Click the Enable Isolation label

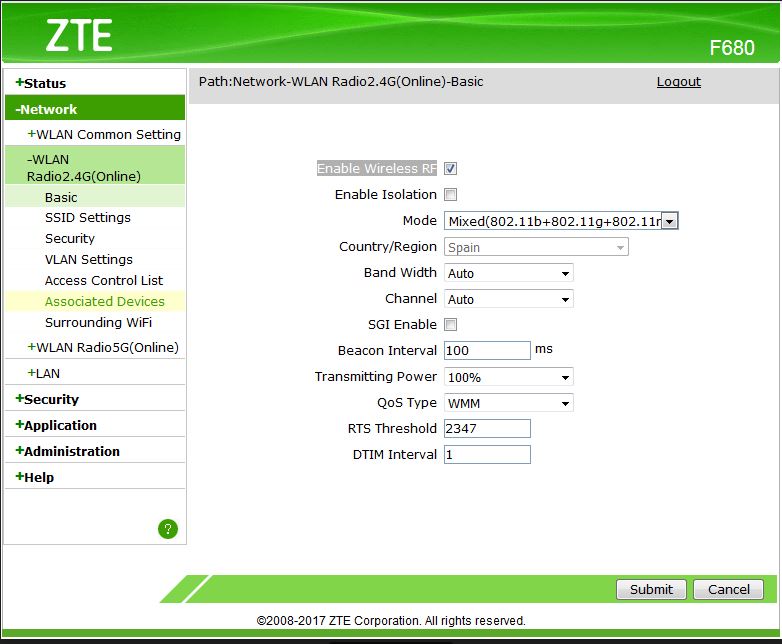(x=386, y=194)
